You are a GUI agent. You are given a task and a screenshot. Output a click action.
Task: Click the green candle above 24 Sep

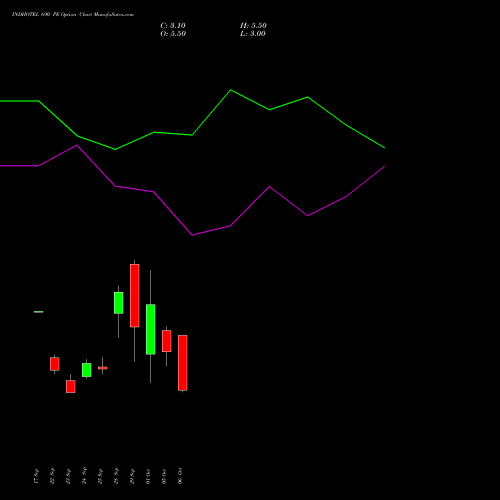pos(87,370)
